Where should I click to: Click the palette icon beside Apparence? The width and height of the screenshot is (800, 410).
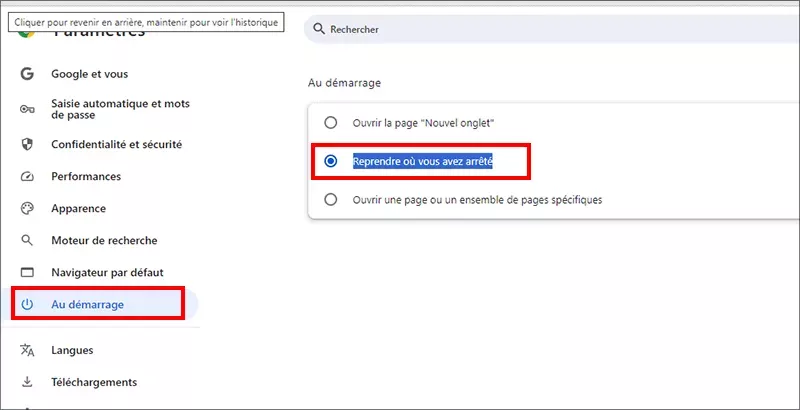tap(28, 209)
